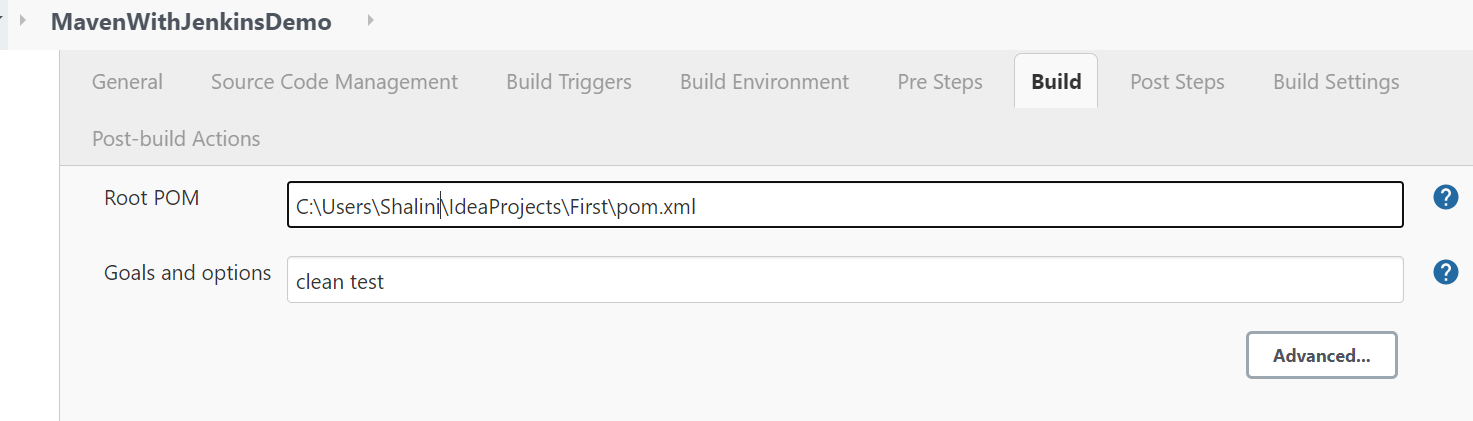Go to Post-build Actions tab

tap(176, 139)
